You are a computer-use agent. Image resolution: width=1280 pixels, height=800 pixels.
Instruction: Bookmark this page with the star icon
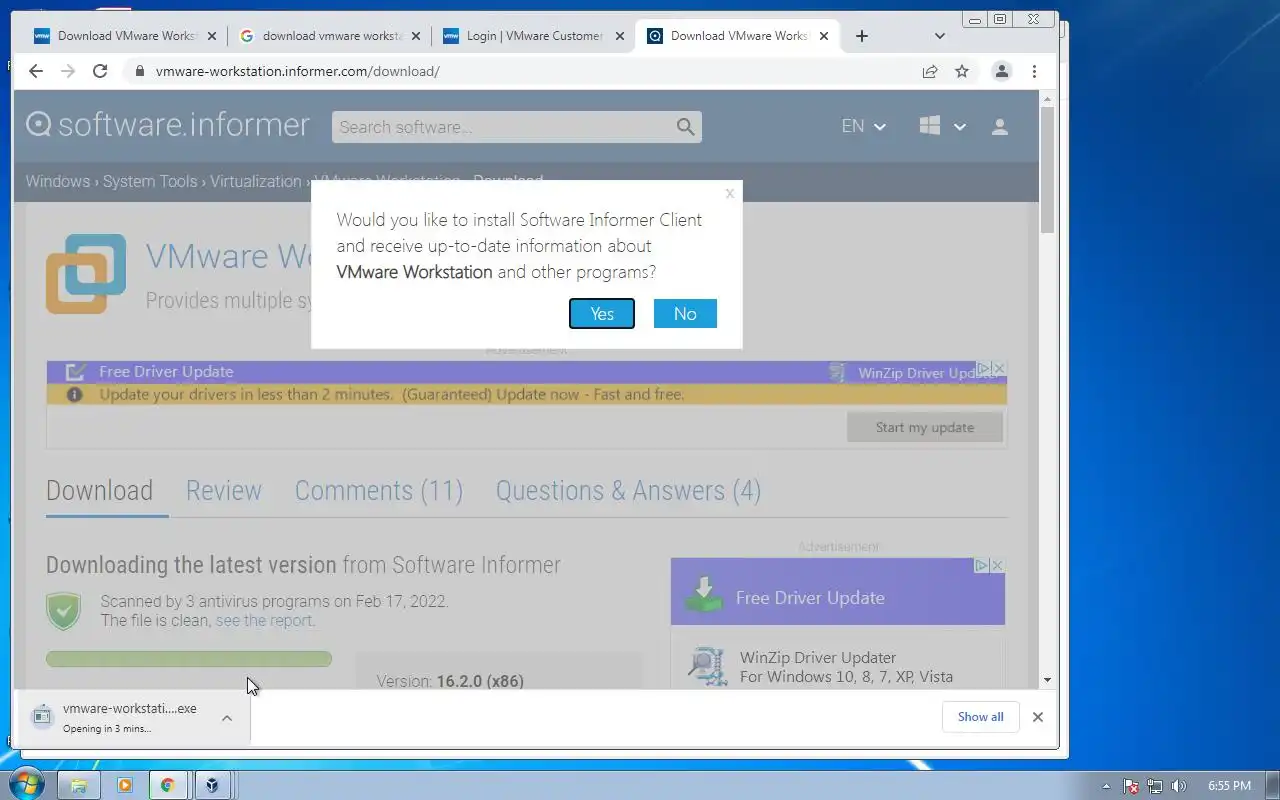point(962,71)
